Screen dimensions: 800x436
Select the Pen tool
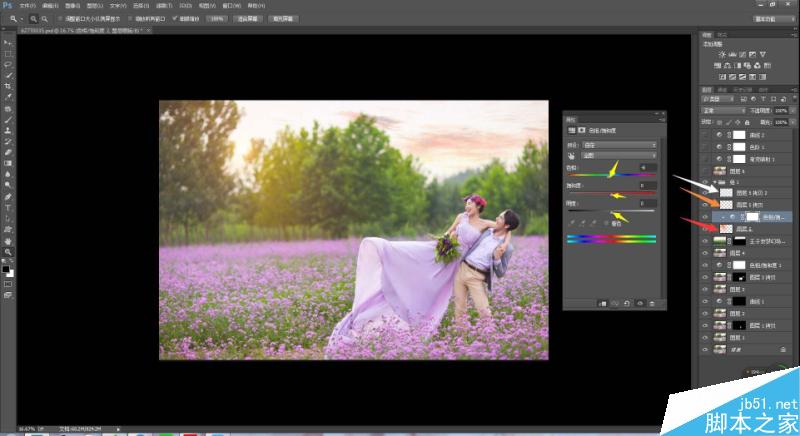pos(8,197)
